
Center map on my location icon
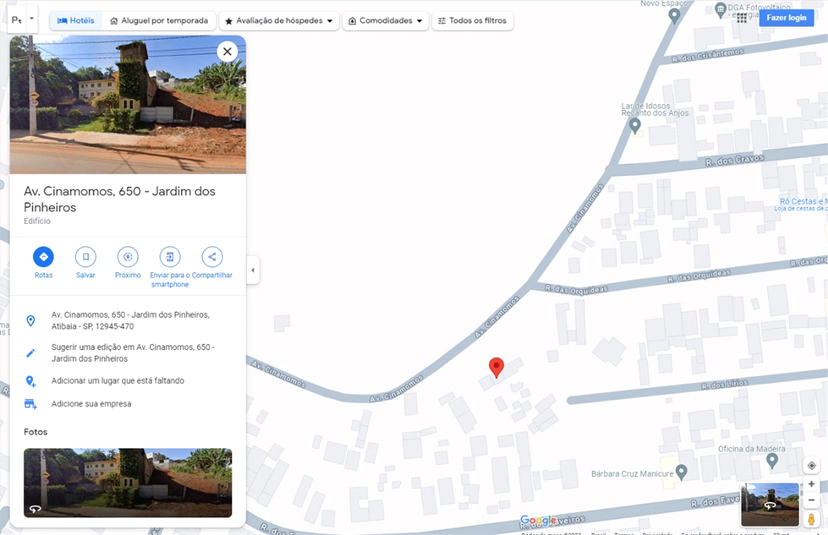(x=811, y=467)
